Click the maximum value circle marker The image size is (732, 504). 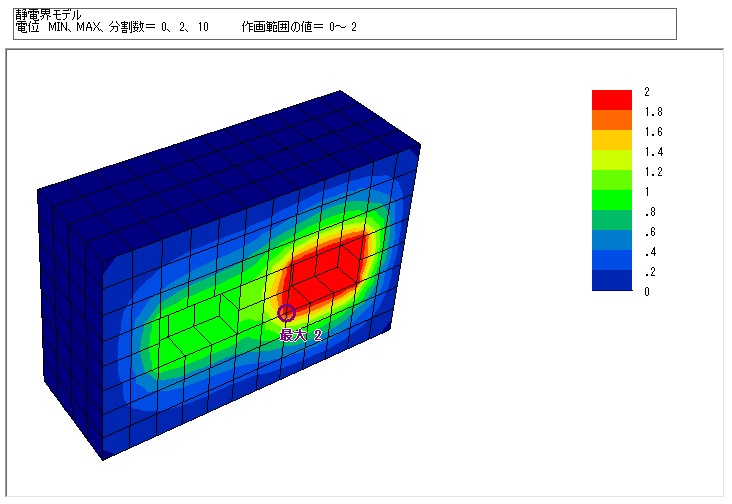(x=287, y=313)
